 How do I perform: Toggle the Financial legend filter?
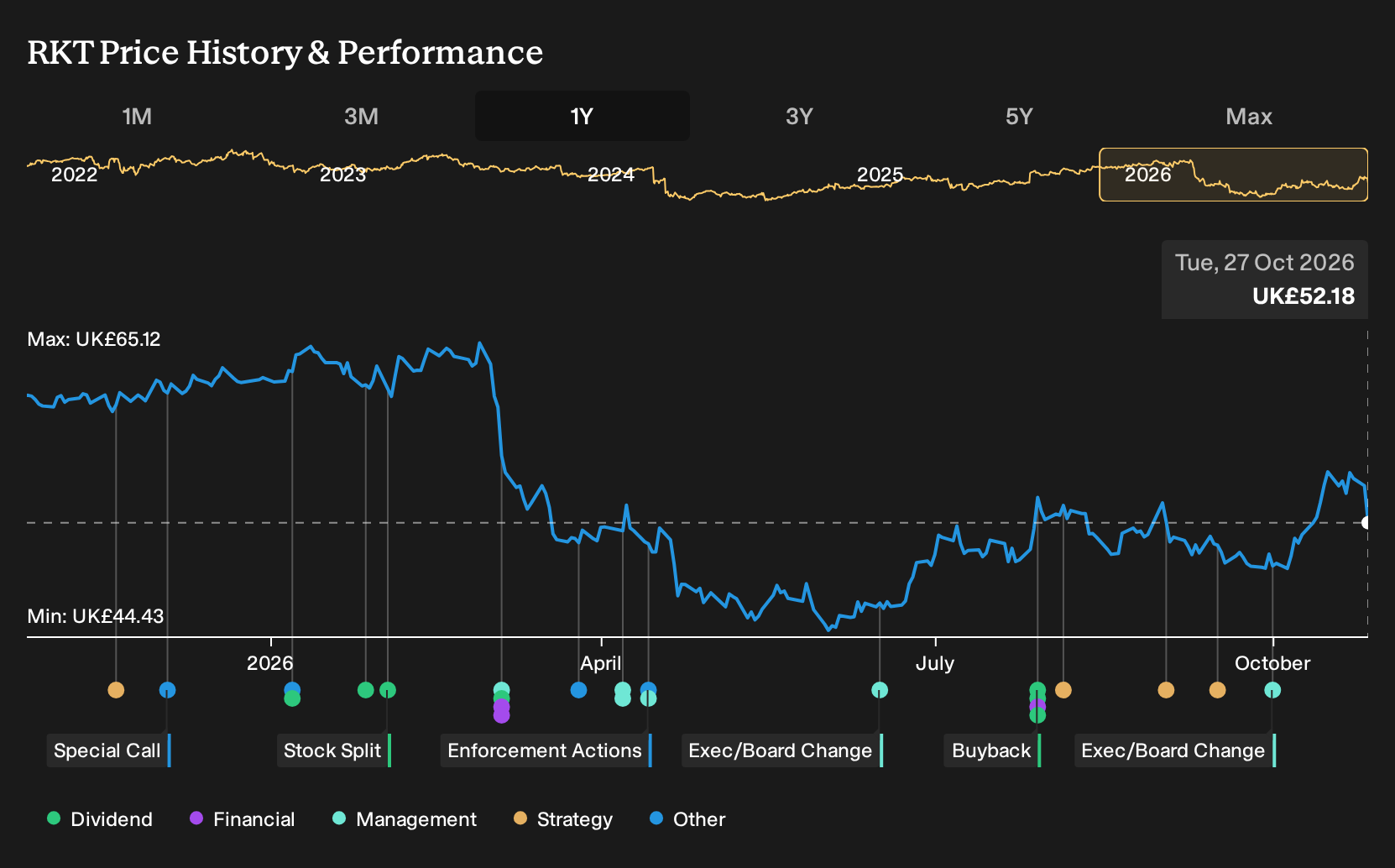click(243, 819)
